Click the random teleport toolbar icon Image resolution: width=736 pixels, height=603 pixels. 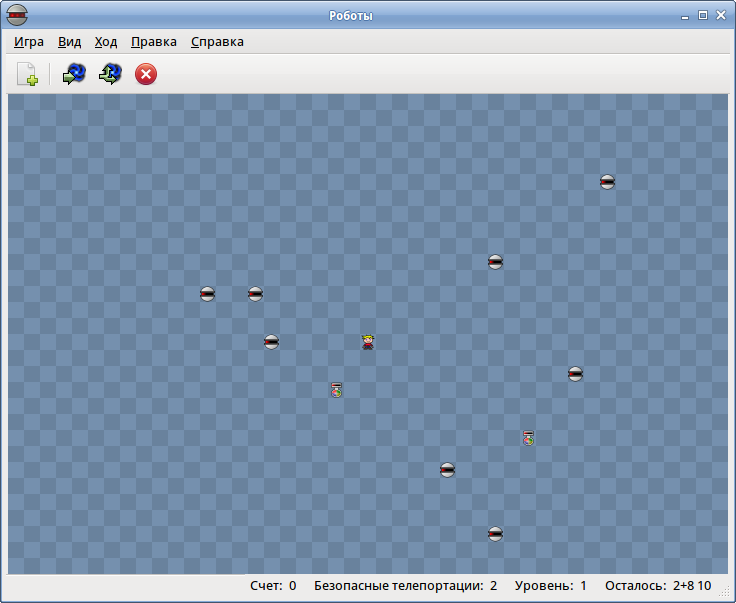click(74, 74)
